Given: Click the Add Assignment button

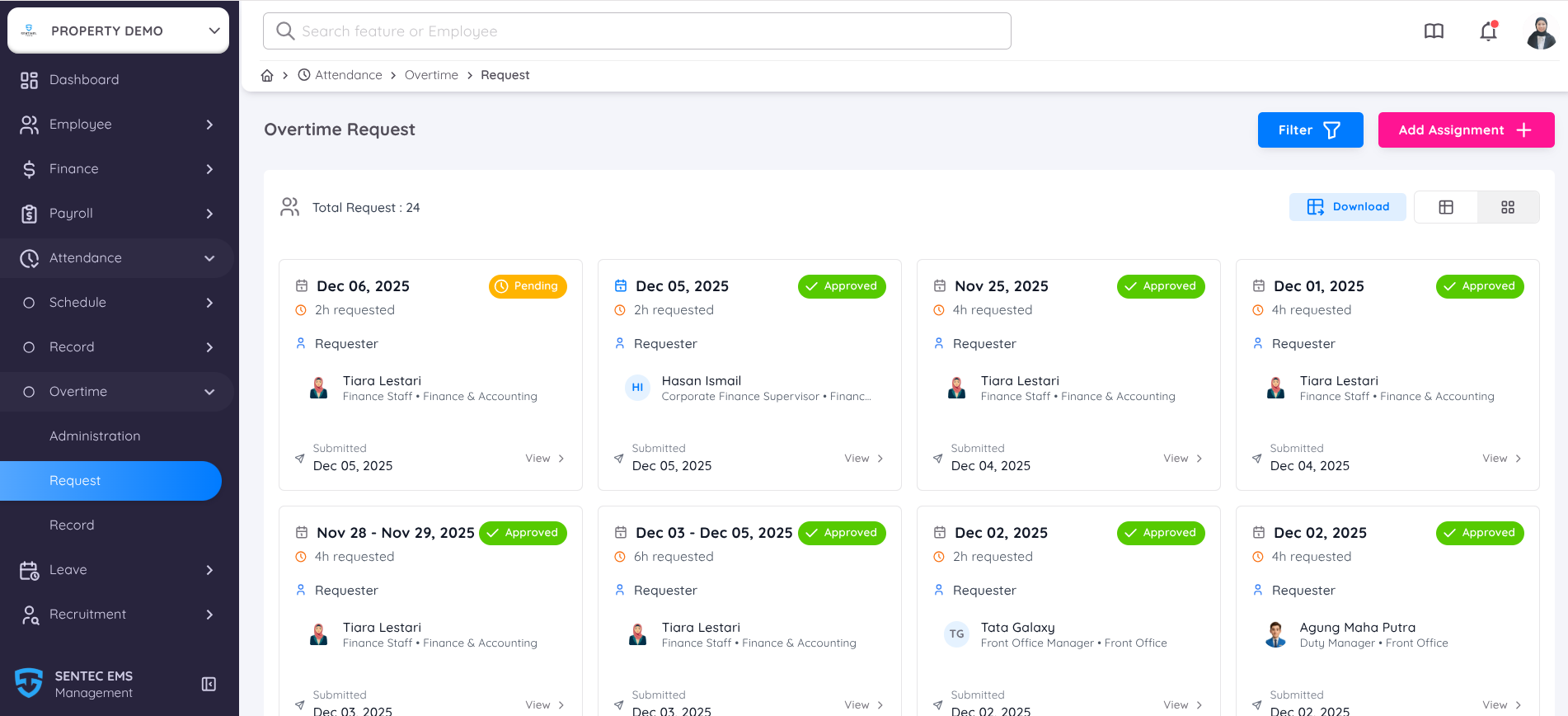Looking at the screenshot, I should [x=1466, y=130].
